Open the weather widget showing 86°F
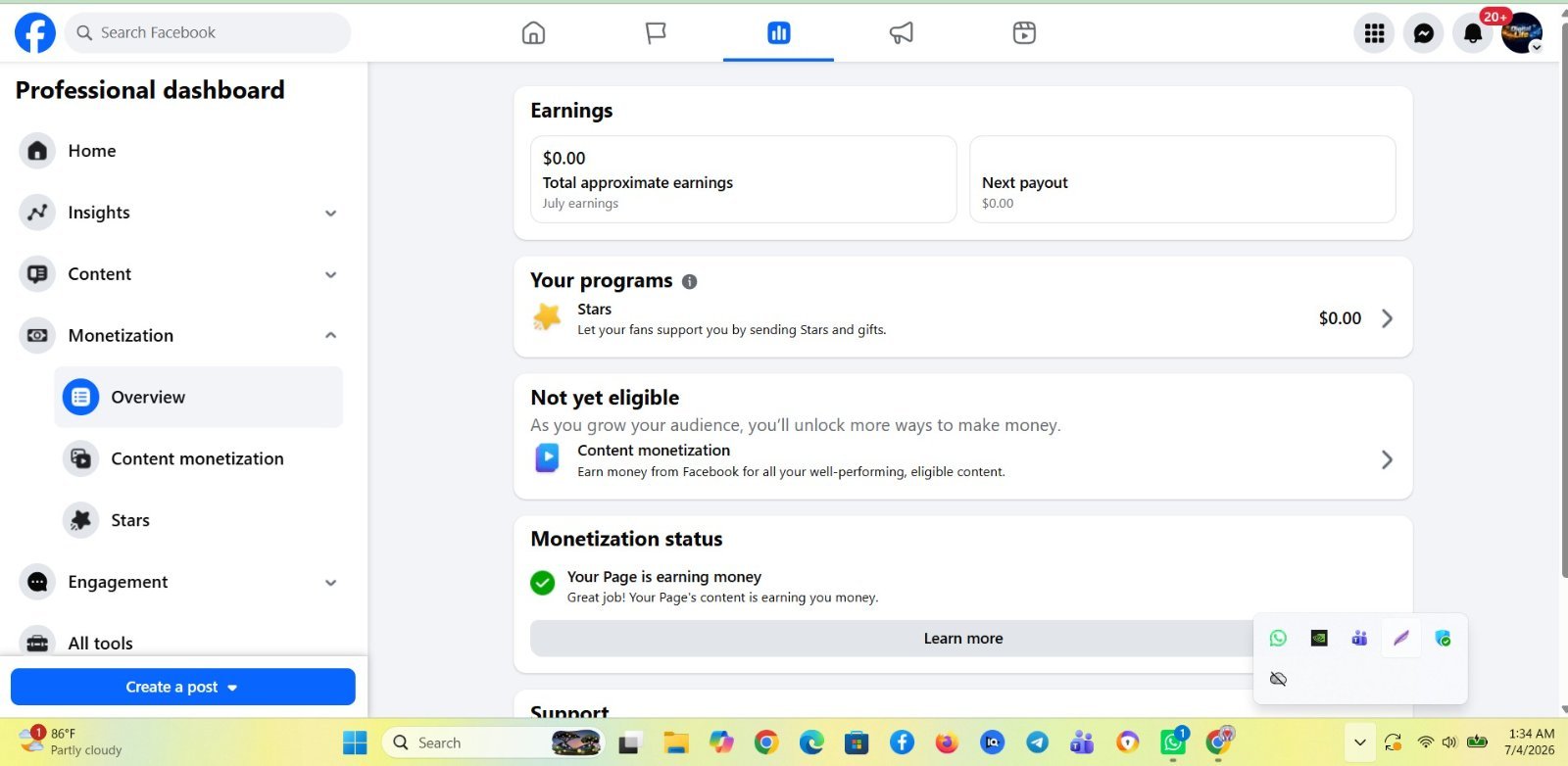Image resolution: width=1568 pixels, height=766 pixels. (x=71, y=742)
